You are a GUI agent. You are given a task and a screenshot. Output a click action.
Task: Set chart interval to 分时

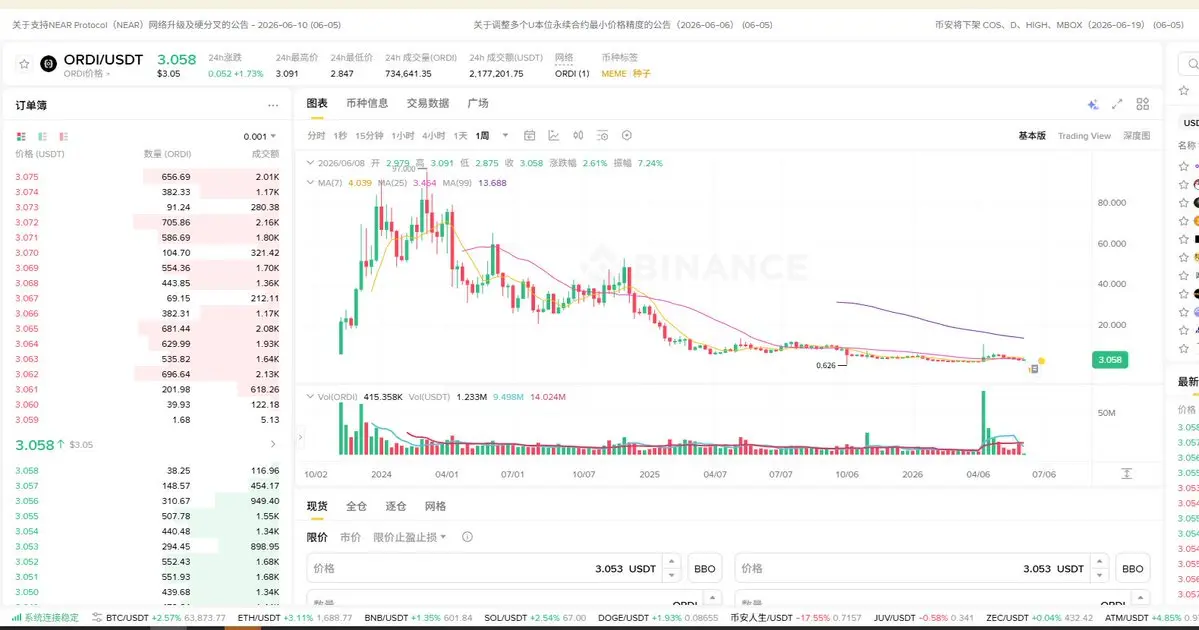tap(316, 135)
